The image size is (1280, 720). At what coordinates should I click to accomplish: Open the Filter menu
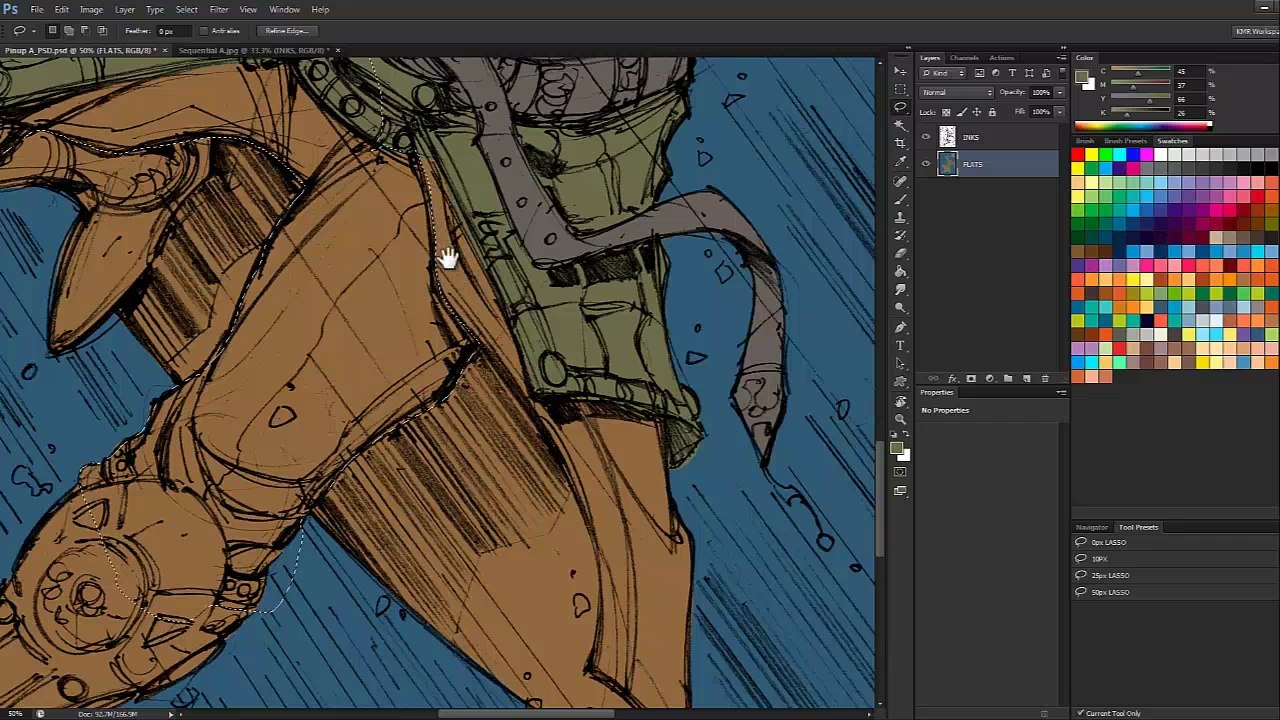point(219,9)
